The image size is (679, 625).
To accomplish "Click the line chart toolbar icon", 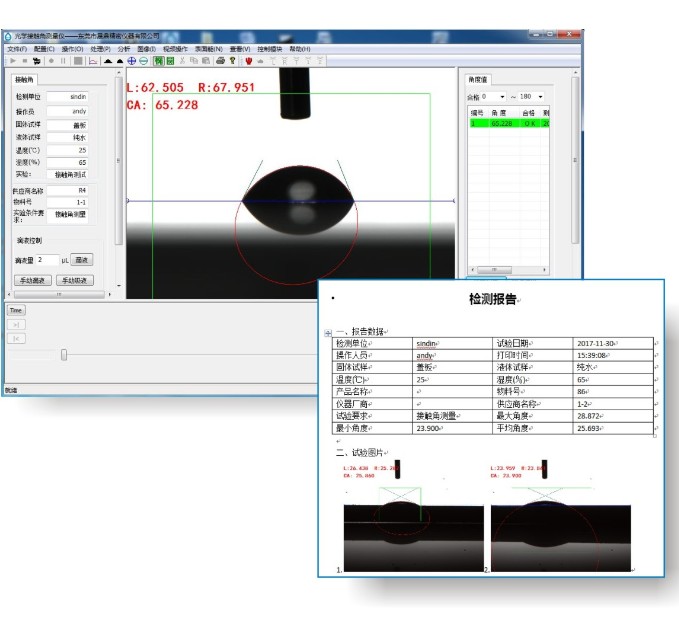I will (93, 61).
